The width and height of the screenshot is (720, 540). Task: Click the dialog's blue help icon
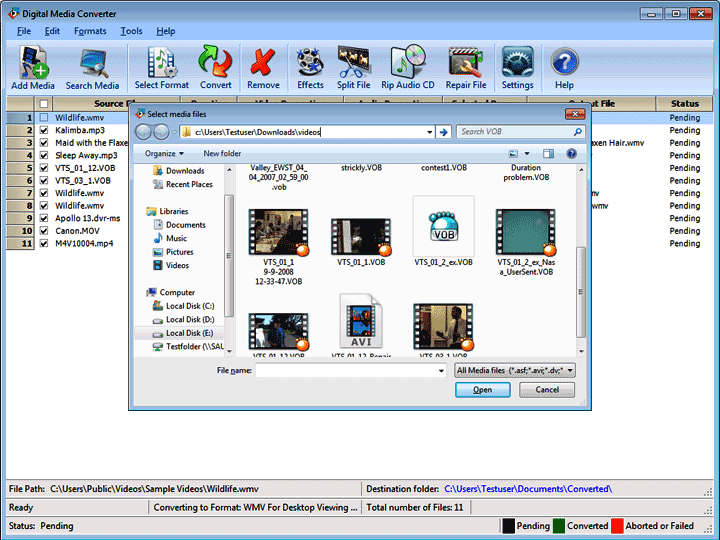[x=571, y=153]
